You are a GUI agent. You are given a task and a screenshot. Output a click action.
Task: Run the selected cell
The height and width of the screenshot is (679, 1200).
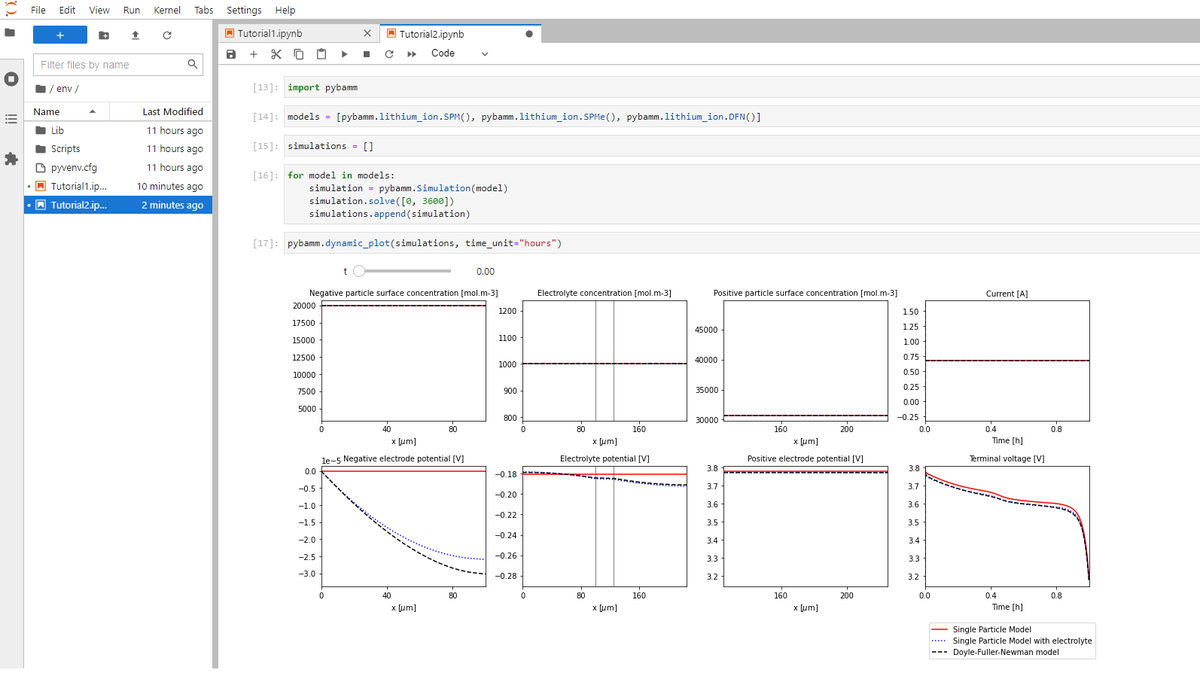[344, 54]
